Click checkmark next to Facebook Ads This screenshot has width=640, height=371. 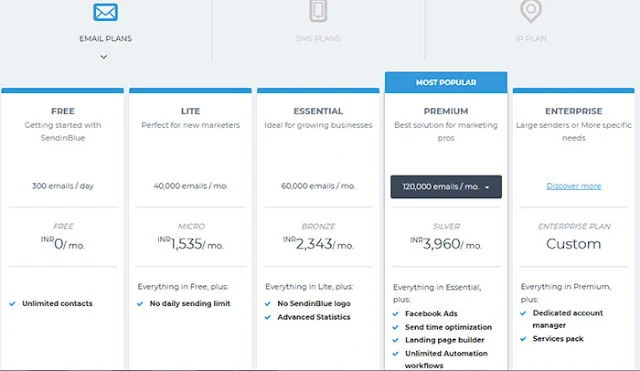(x=395, y=314)
